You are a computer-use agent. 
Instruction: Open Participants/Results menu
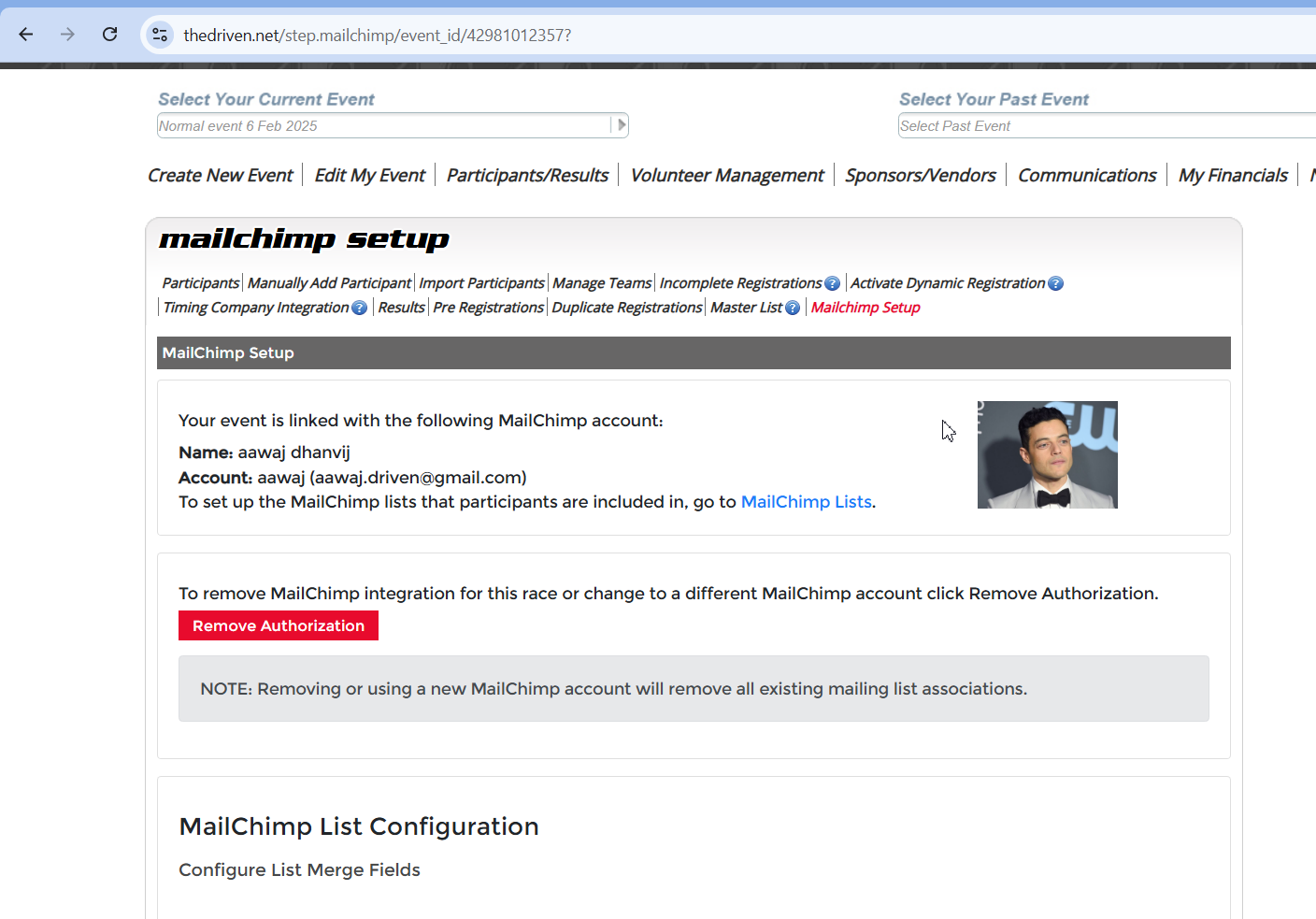click(x=527, y=175)
